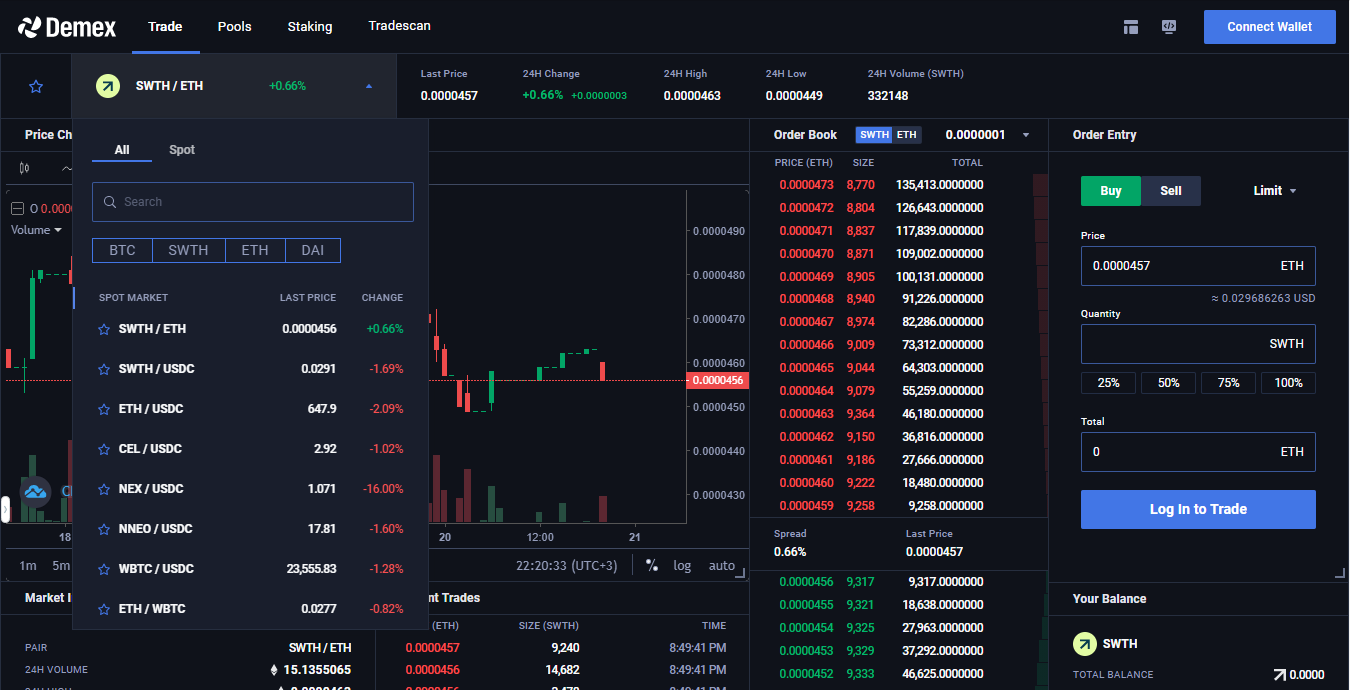Star the ETH / WBTC market row
Viewport: 1350px width, 690px height.
[103, 609]
